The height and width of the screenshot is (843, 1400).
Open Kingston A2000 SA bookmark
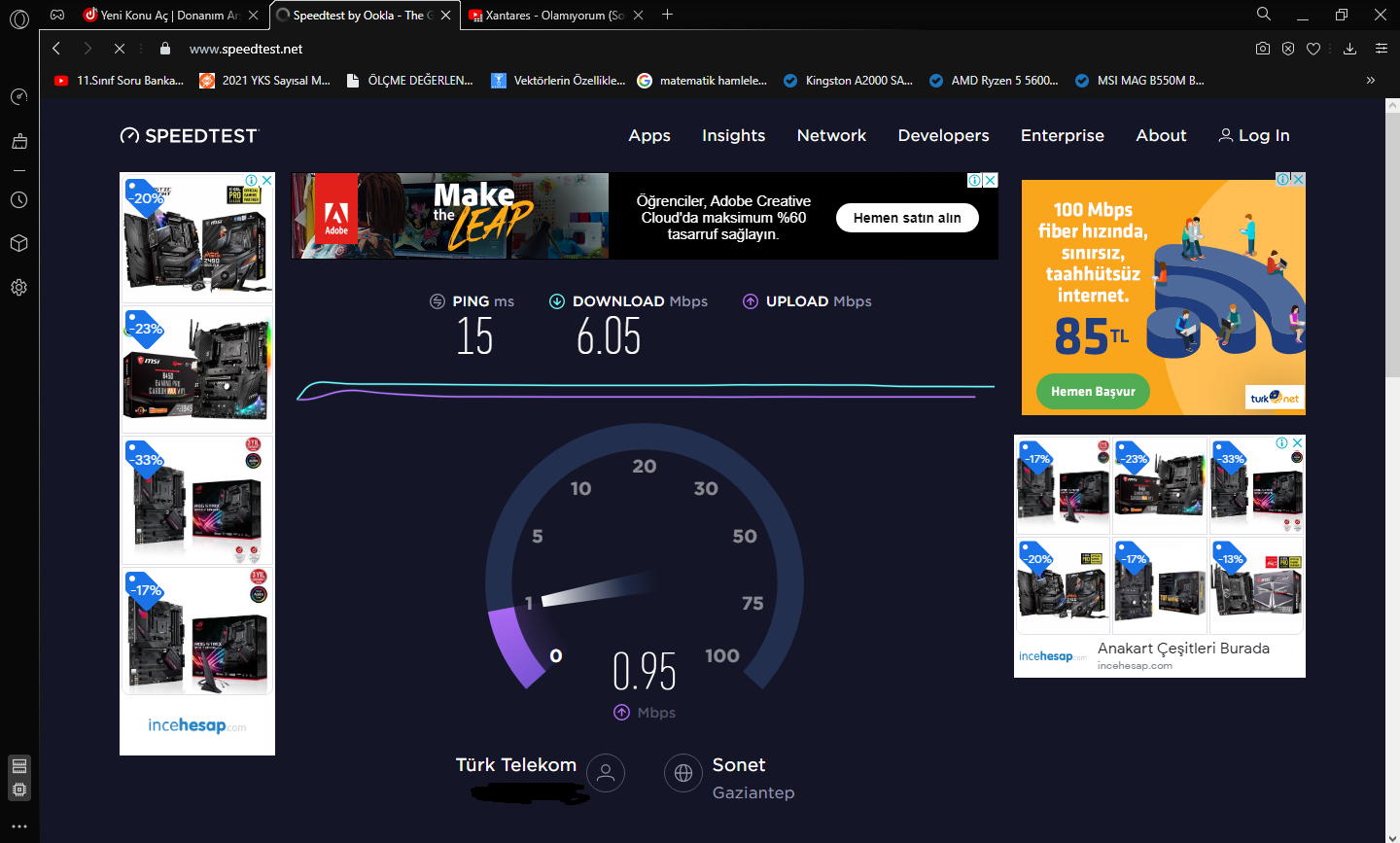pyautogui.click(x=848, y=81)
